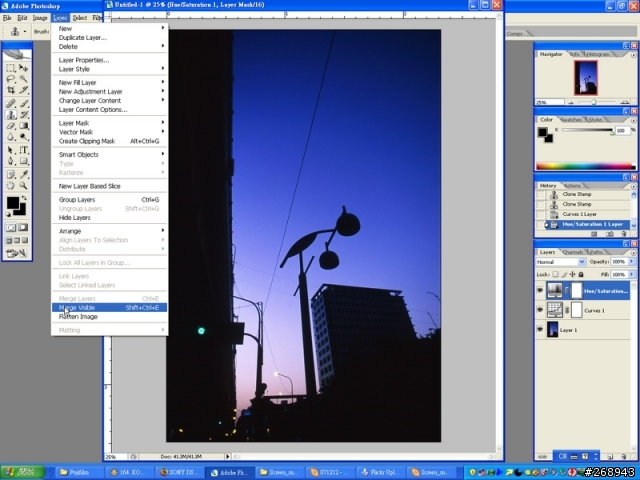Toggle lock transparent pixels
The image size is (640, 480).
(556, 274)
